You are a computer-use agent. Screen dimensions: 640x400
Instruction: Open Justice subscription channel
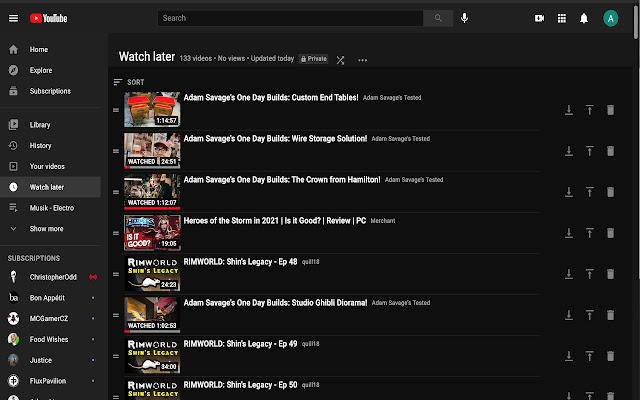point(50,360)
